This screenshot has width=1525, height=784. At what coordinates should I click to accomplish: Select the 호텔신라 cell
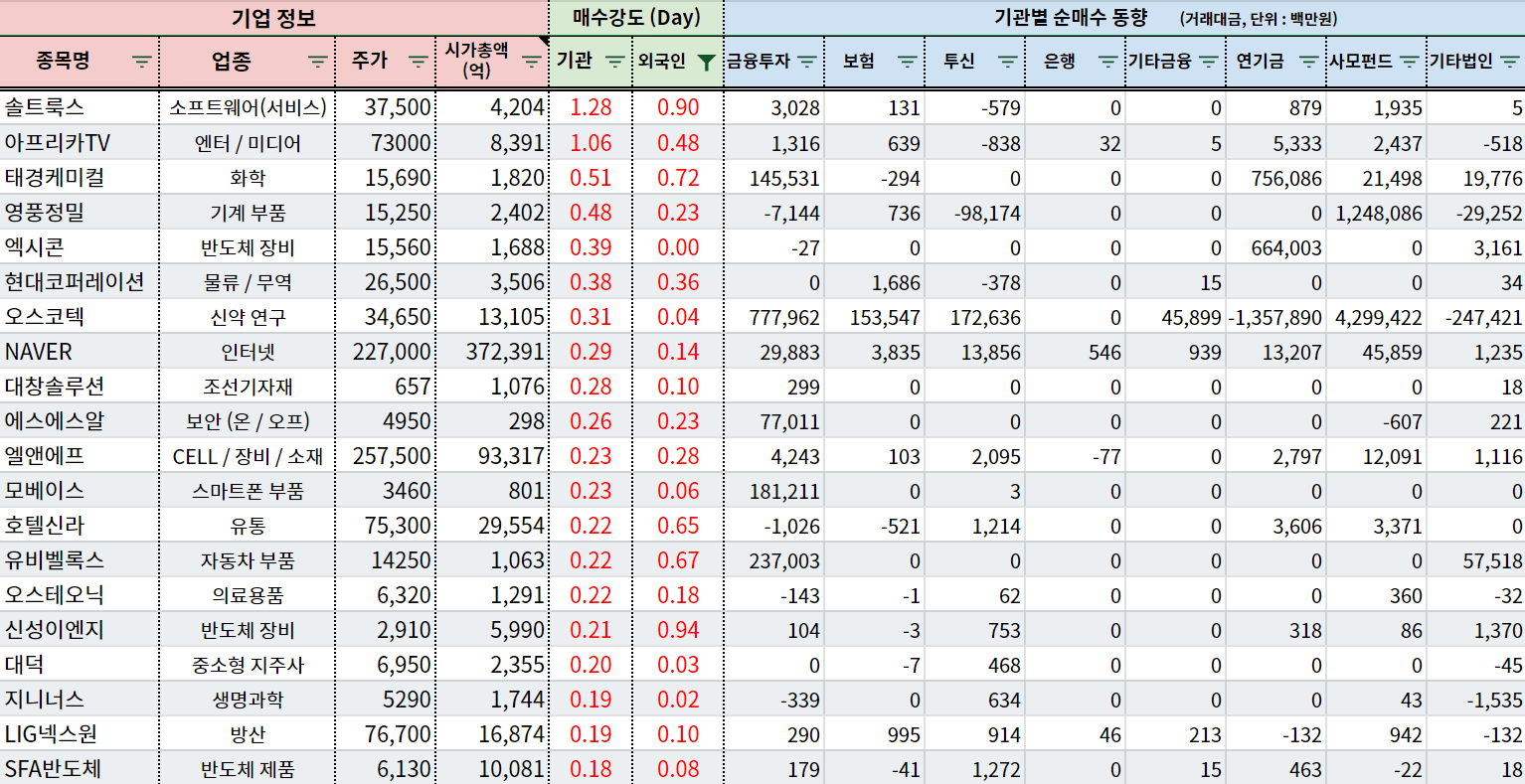(80, 525)
